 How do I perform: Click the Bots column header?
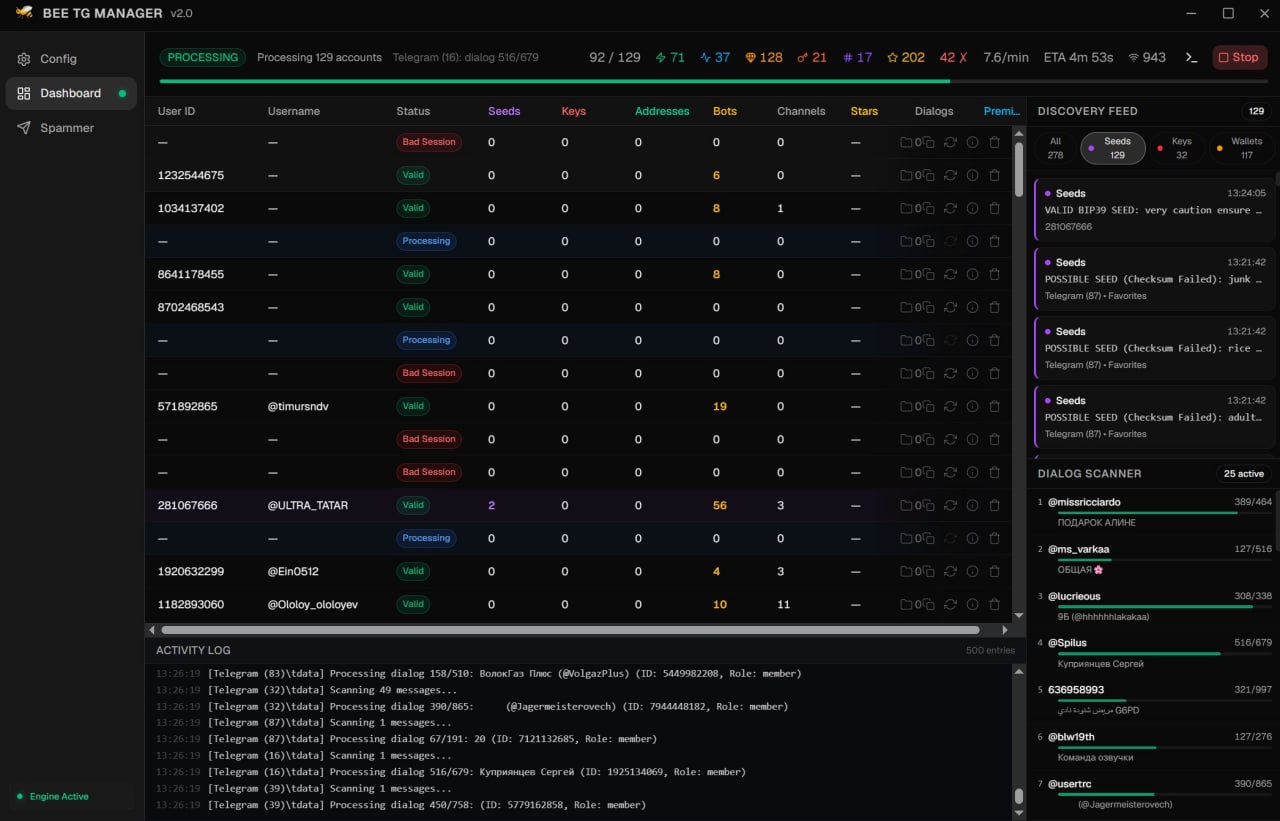[x=725, y=111]
